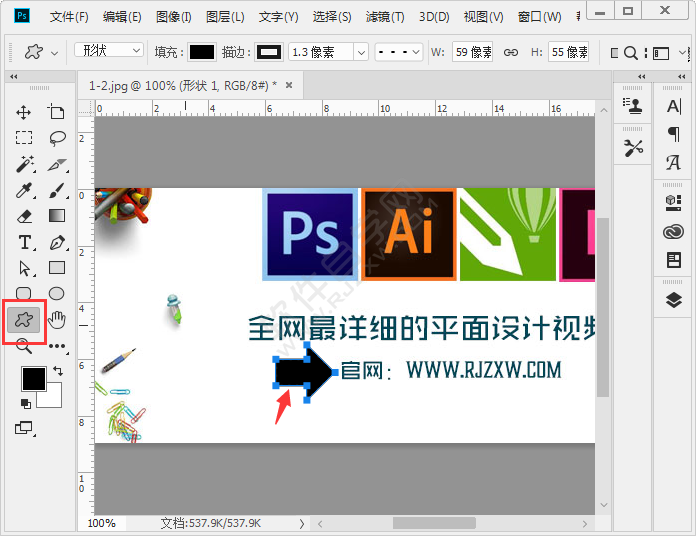Select the Rectangle shape tool
696x536 pixels.
57,268
